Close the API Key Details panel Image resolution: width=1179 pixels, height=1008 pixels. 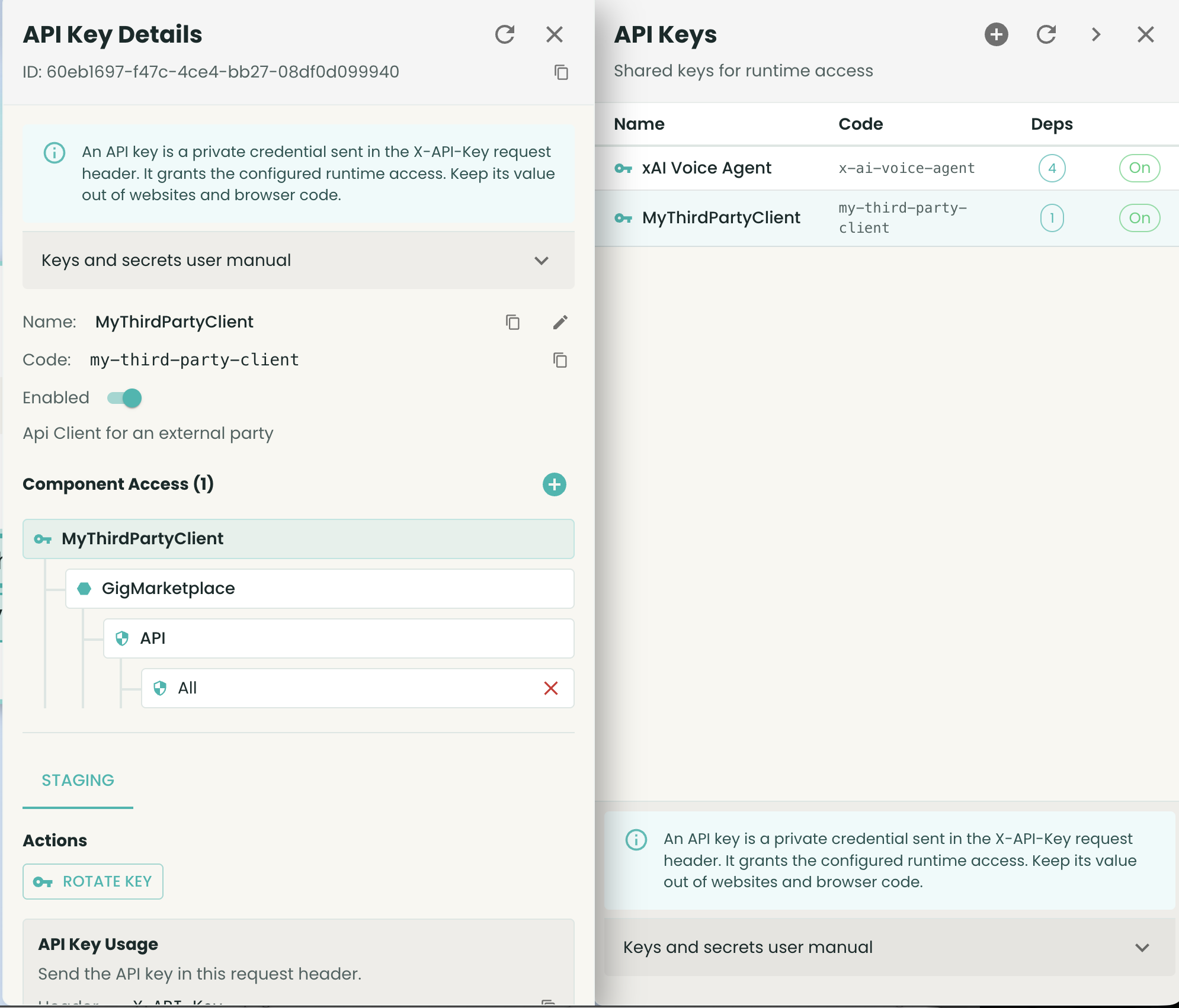click(555, 34)
